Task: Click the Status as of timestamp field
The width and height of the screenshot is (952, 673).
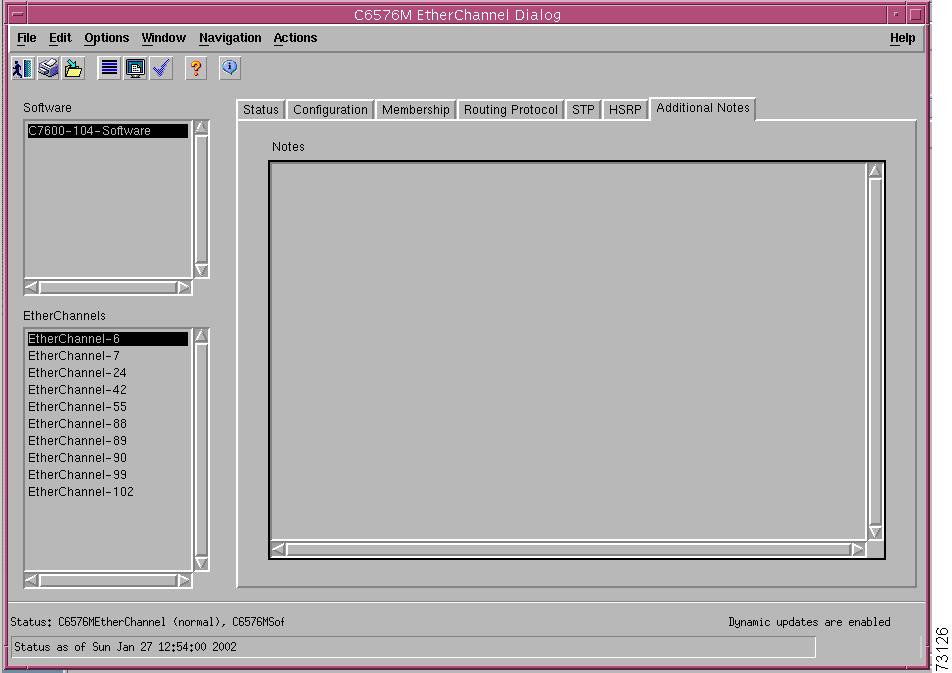Action: tap(413, 647)
